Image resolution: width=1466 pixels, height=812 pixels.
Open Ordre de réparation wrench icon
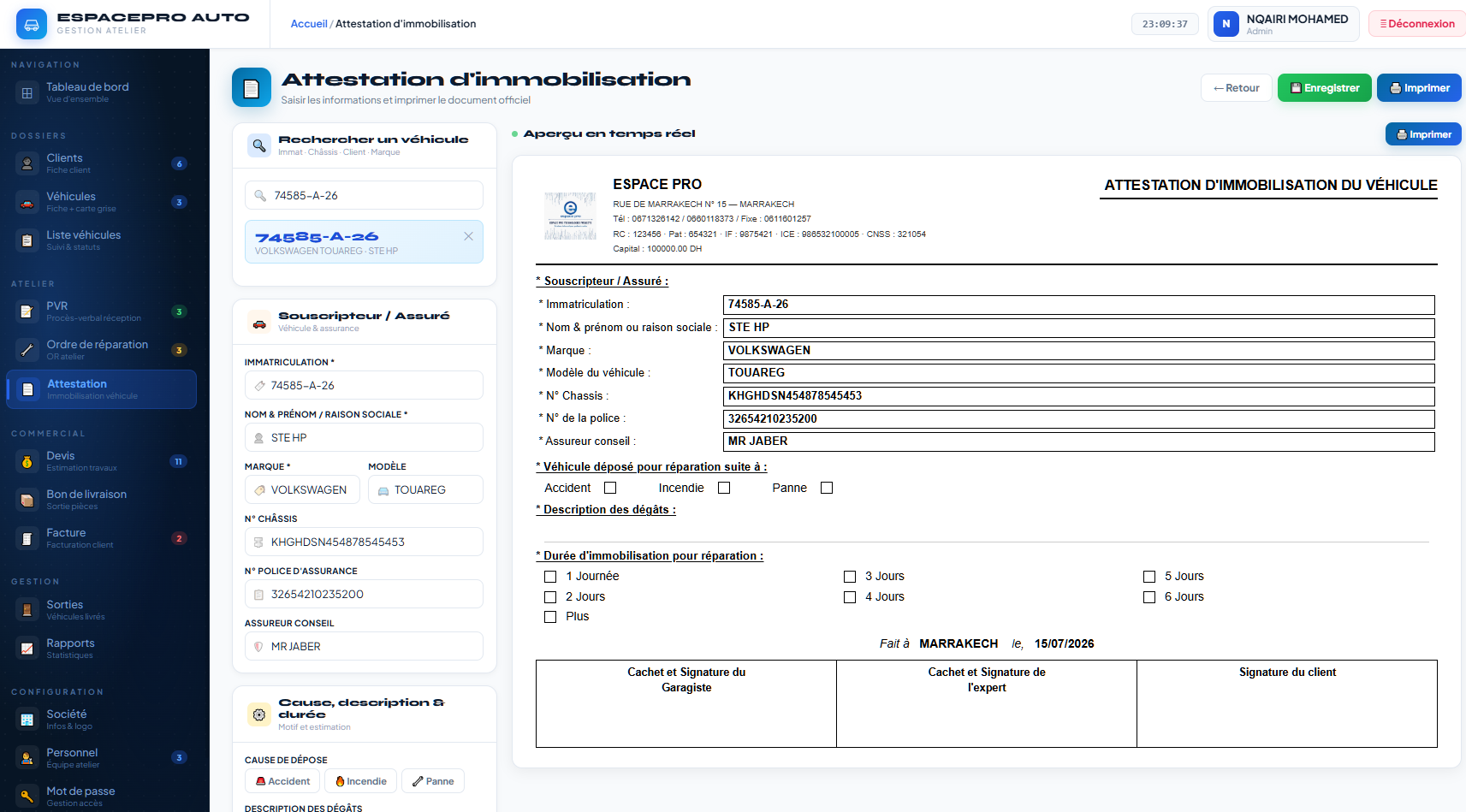pos(27,350)
